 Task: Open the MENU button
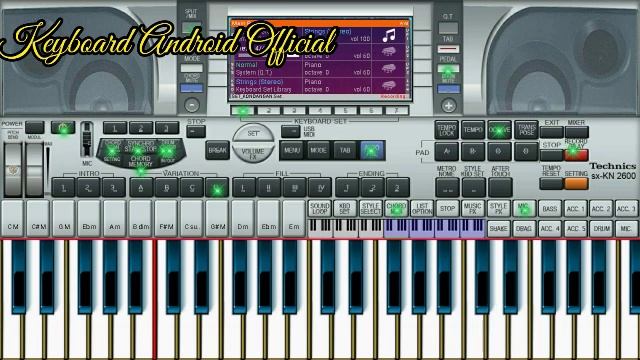tap(292, 150)
